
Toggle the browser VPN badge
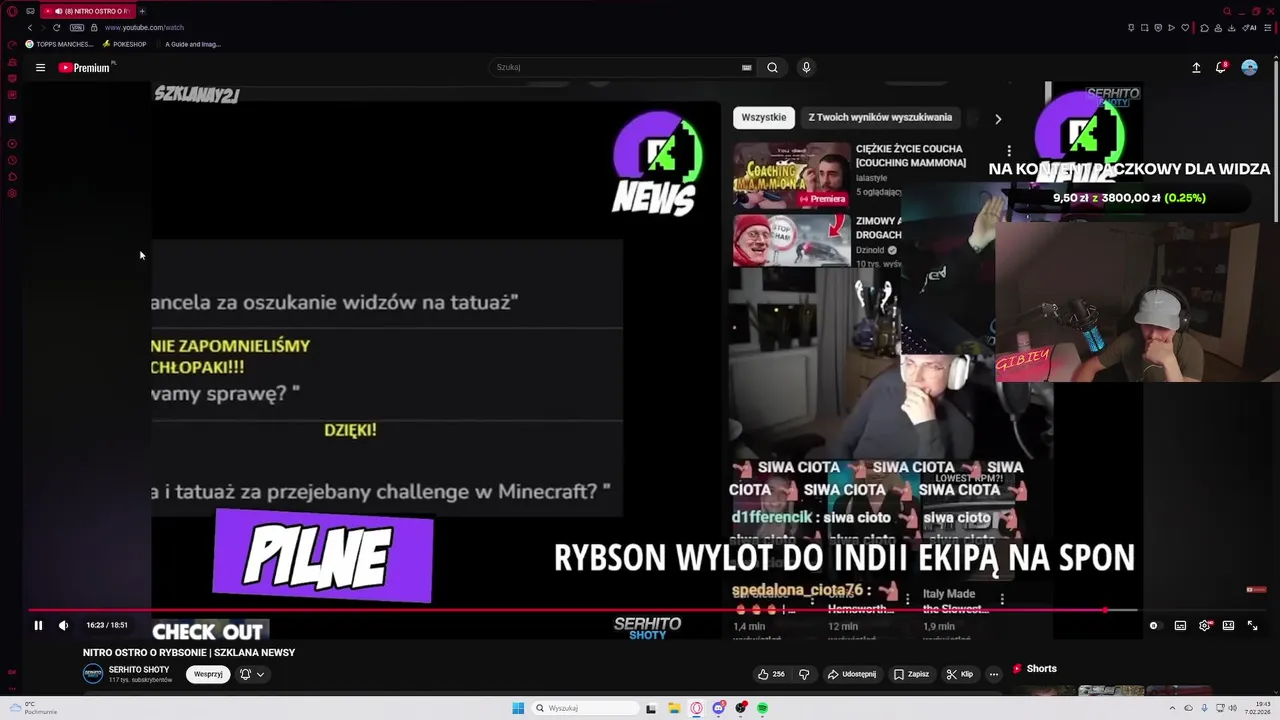[76, 27]
